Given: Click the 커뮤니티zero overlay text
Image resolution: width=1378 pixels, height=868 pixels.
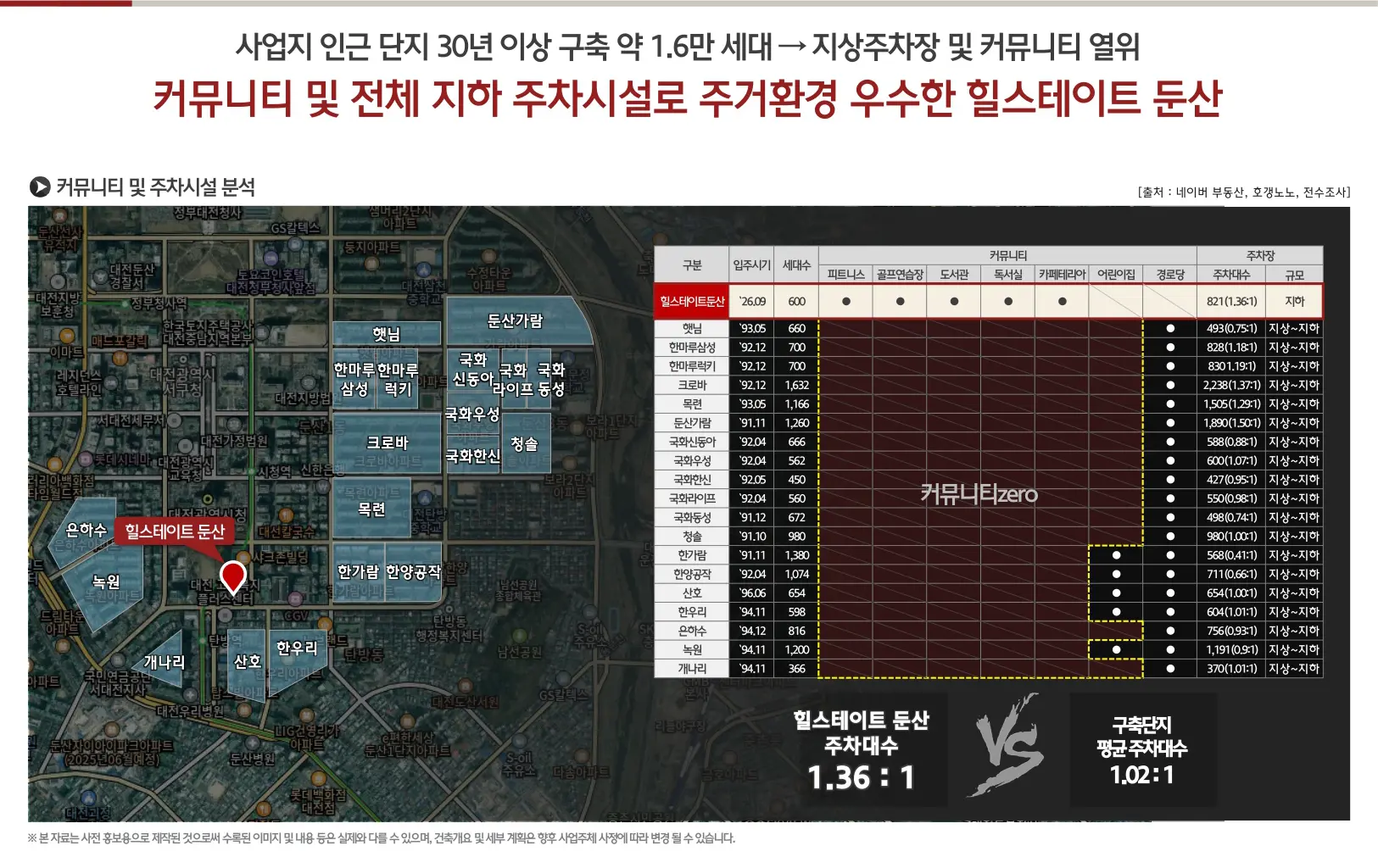Looking at the screenshot, I should (x=979, y=494).
